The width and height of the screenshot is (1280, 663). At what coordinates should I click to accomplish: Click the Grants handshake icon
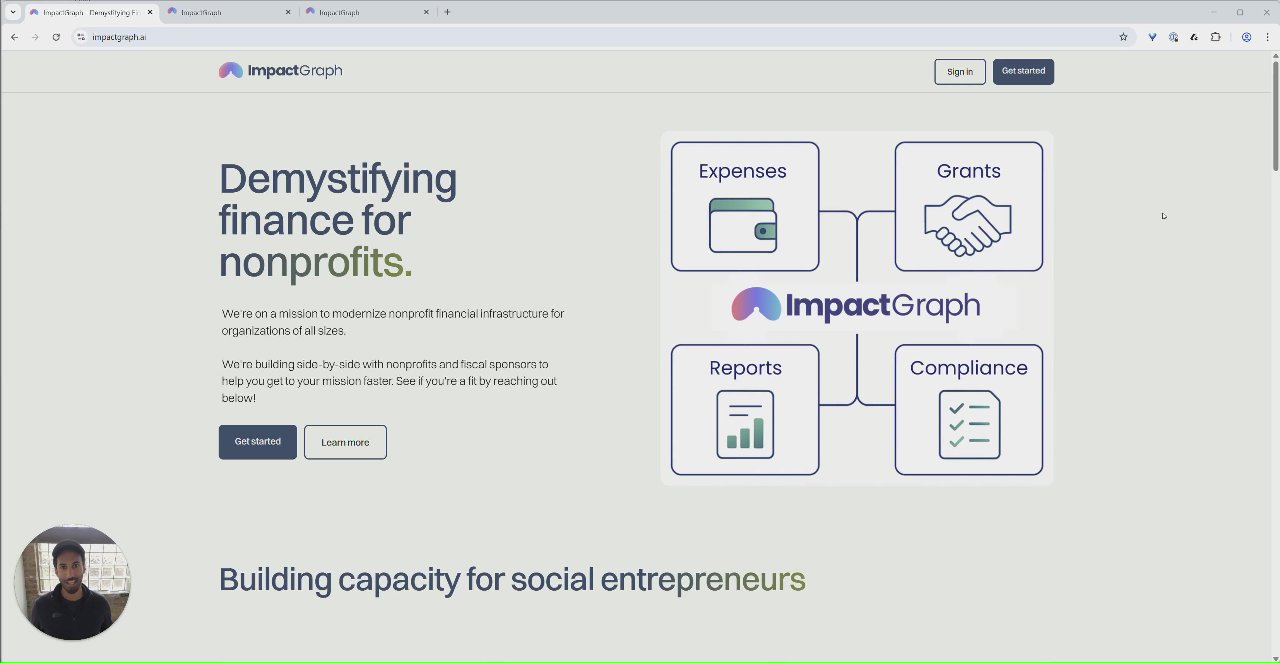tap(968, 225)
